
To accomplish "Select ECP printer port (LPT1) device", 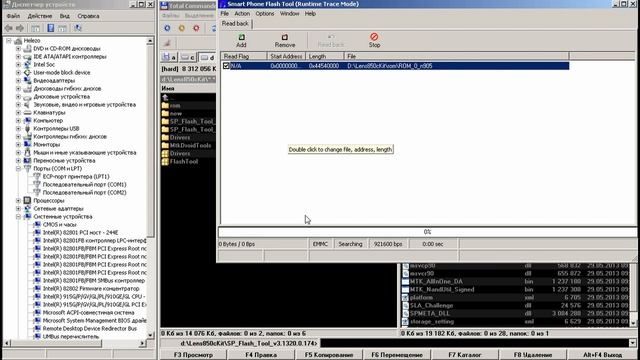I will [76, 177].
